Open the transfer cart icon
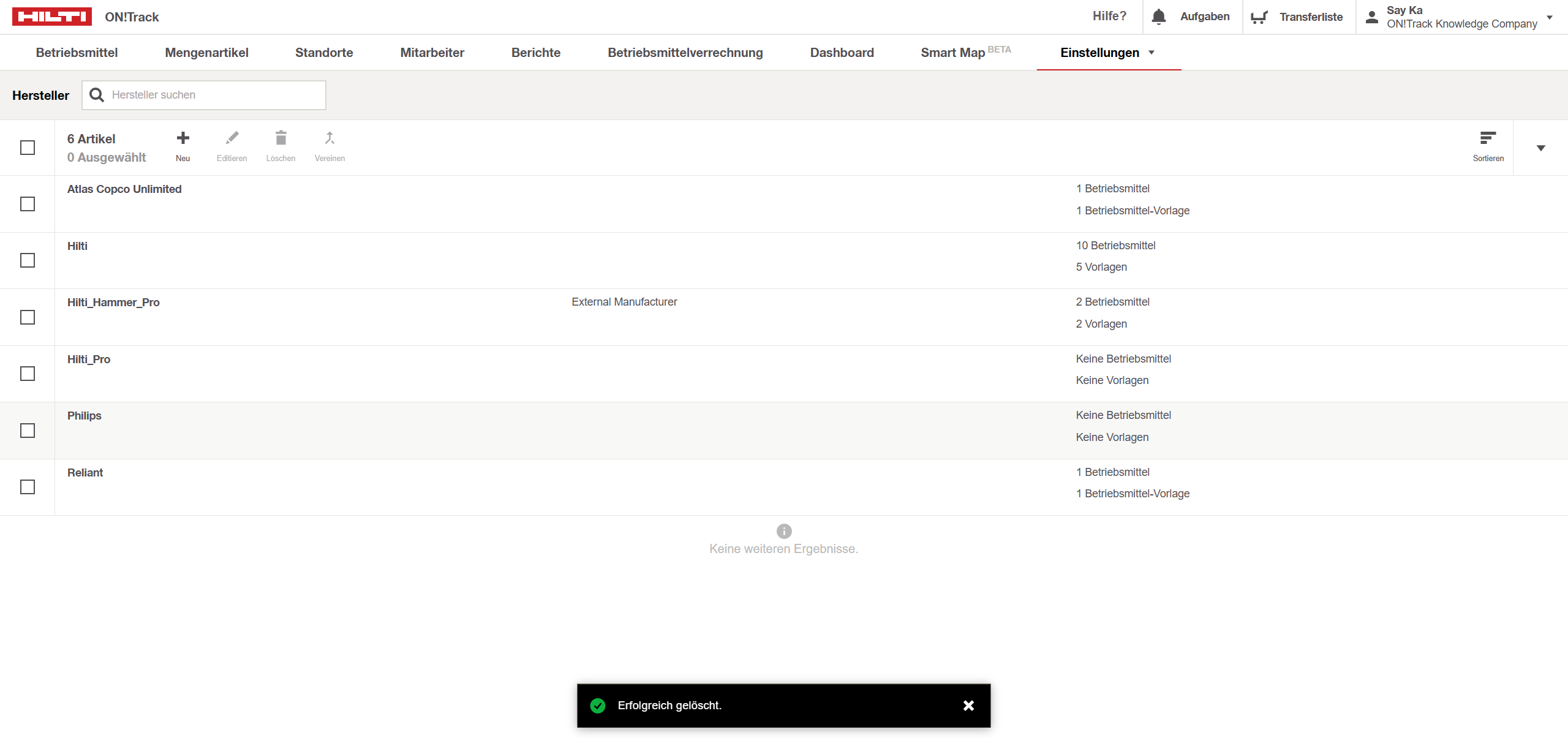The height and width of the screenshot is (738, 1568). (x=1259, y=17)
